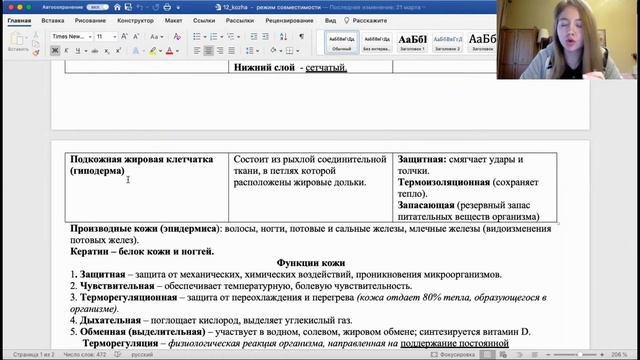Apply the Обычный style

point(342,42)
